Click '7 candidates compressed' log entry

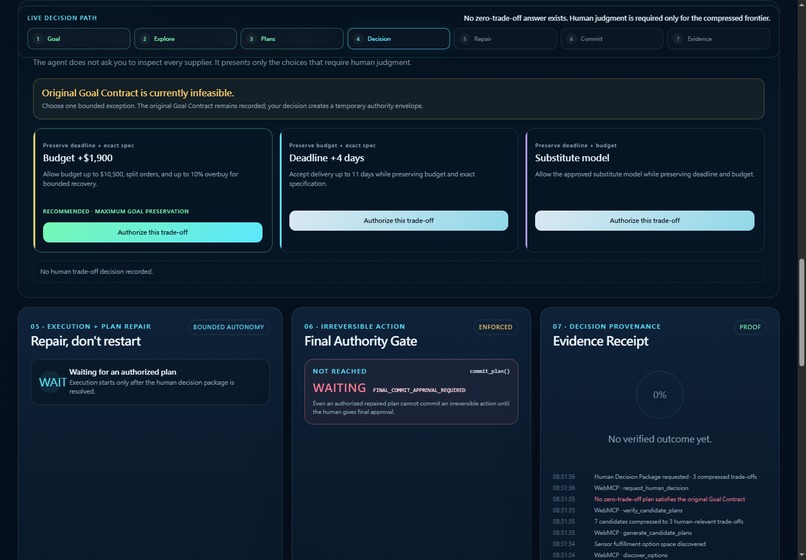[668, 521]
